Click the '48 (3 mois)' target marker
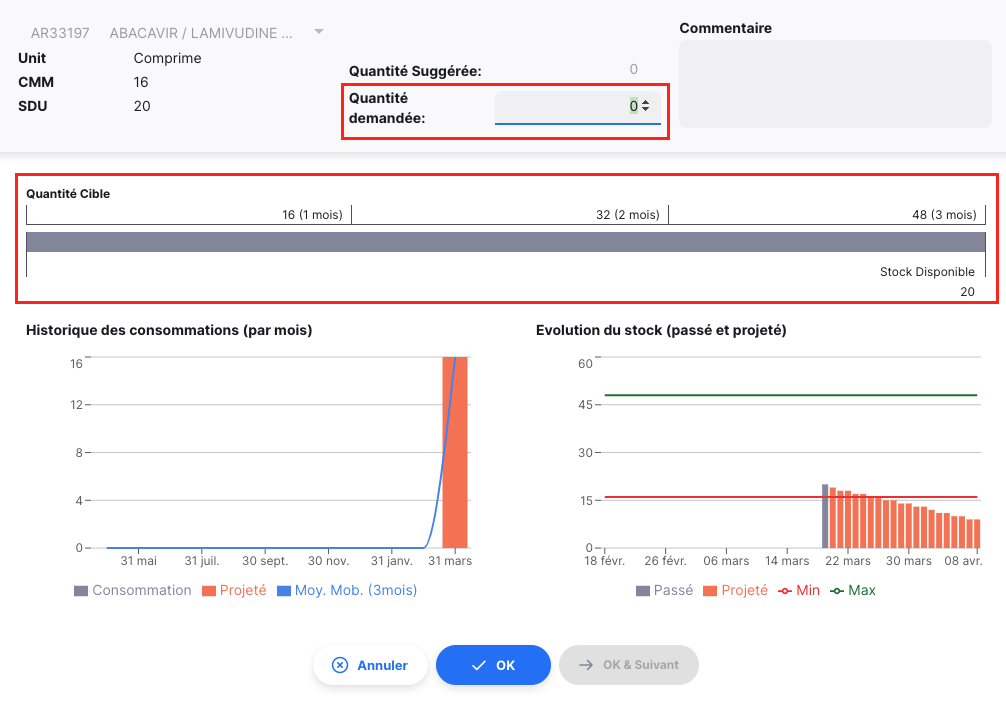 (944, 215)
